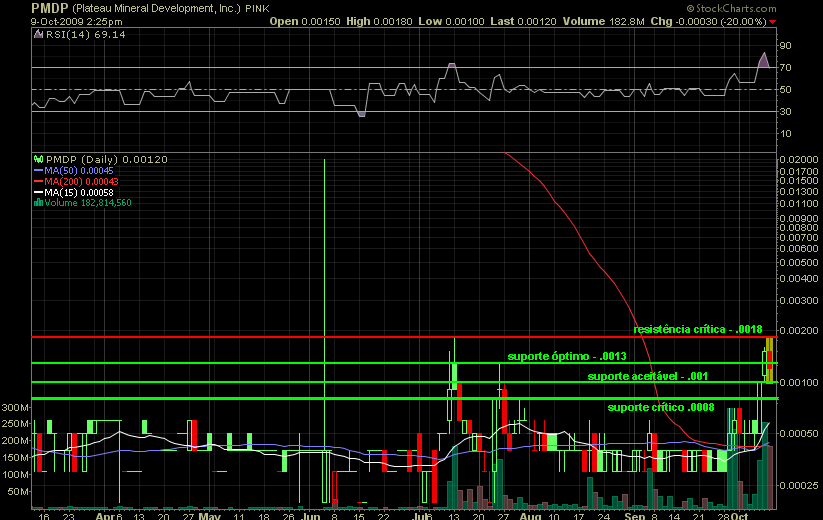Click the 'suporte aceitável - .001' annotation
823x520 pixels.
[x=648, y=376]
